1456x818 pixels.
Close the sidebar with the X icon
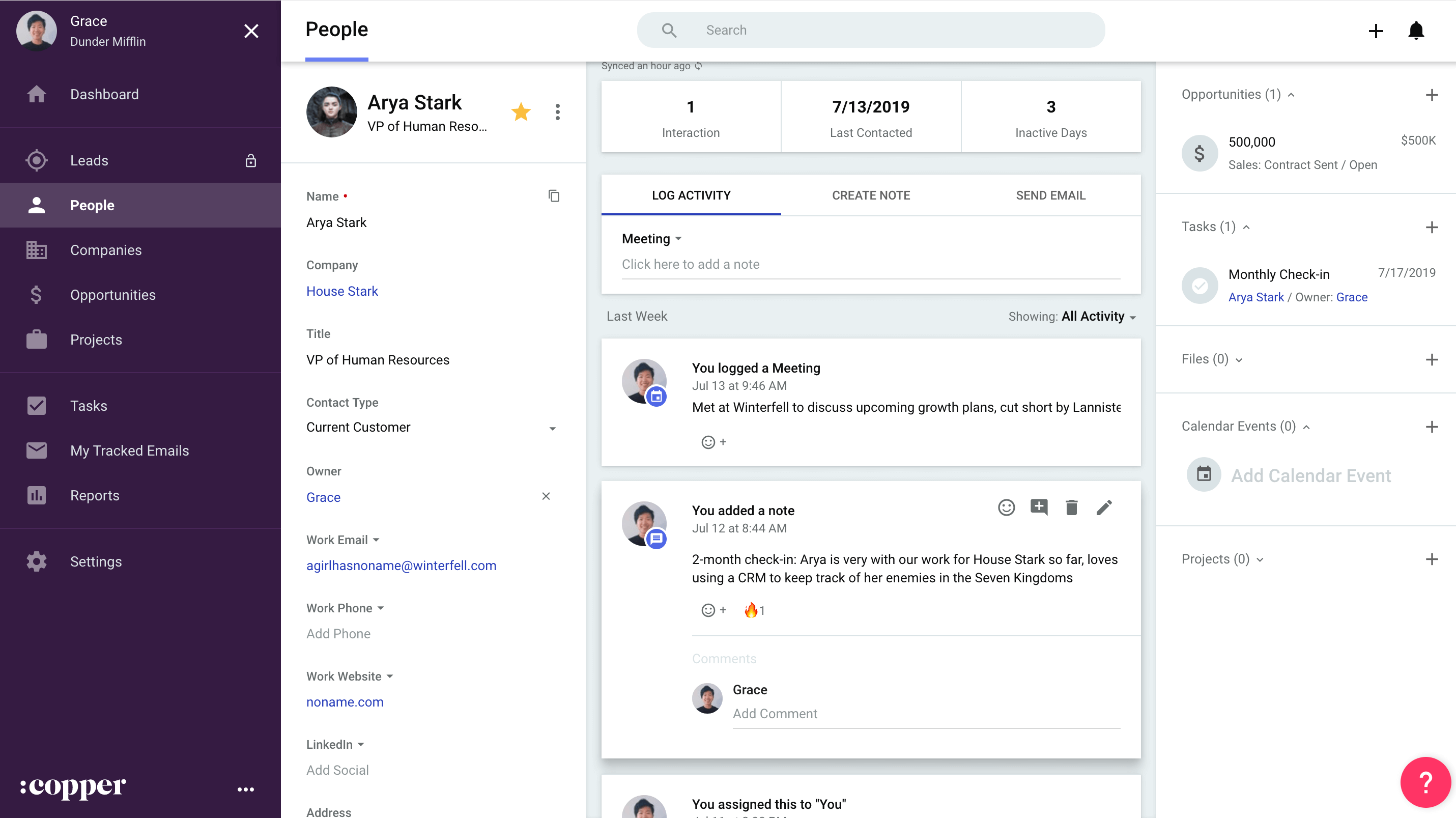click(251, 31)
